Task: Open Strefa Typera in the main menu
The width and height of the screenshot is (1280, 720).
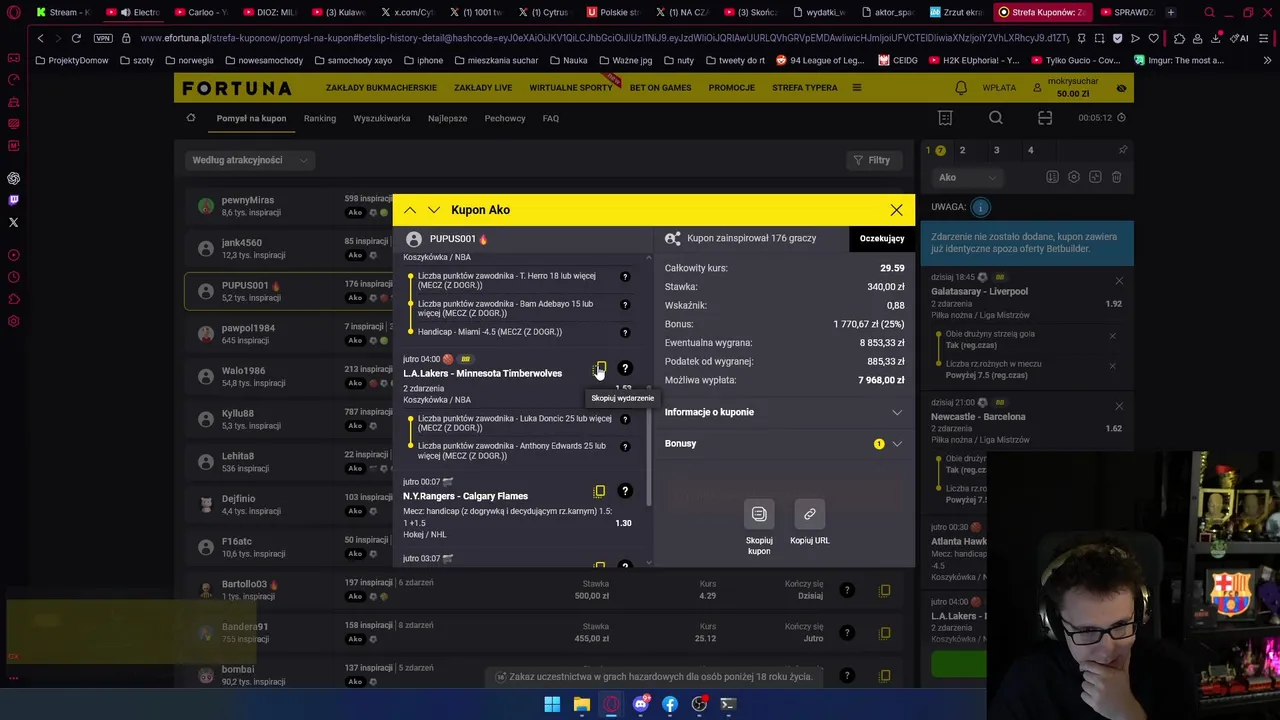Action: 805,88
